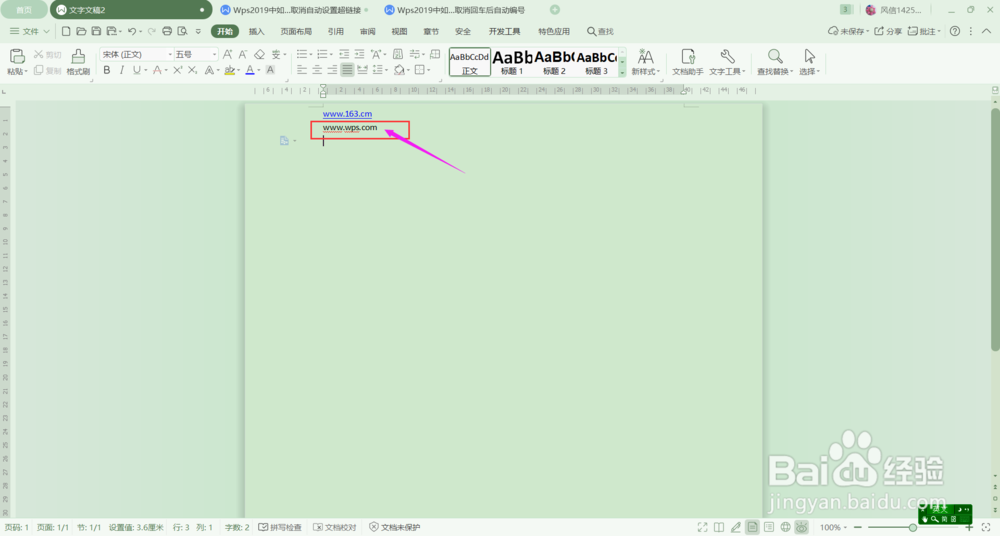
Task: Open the 文档助手 document assistant
Action: coord(688,62)
